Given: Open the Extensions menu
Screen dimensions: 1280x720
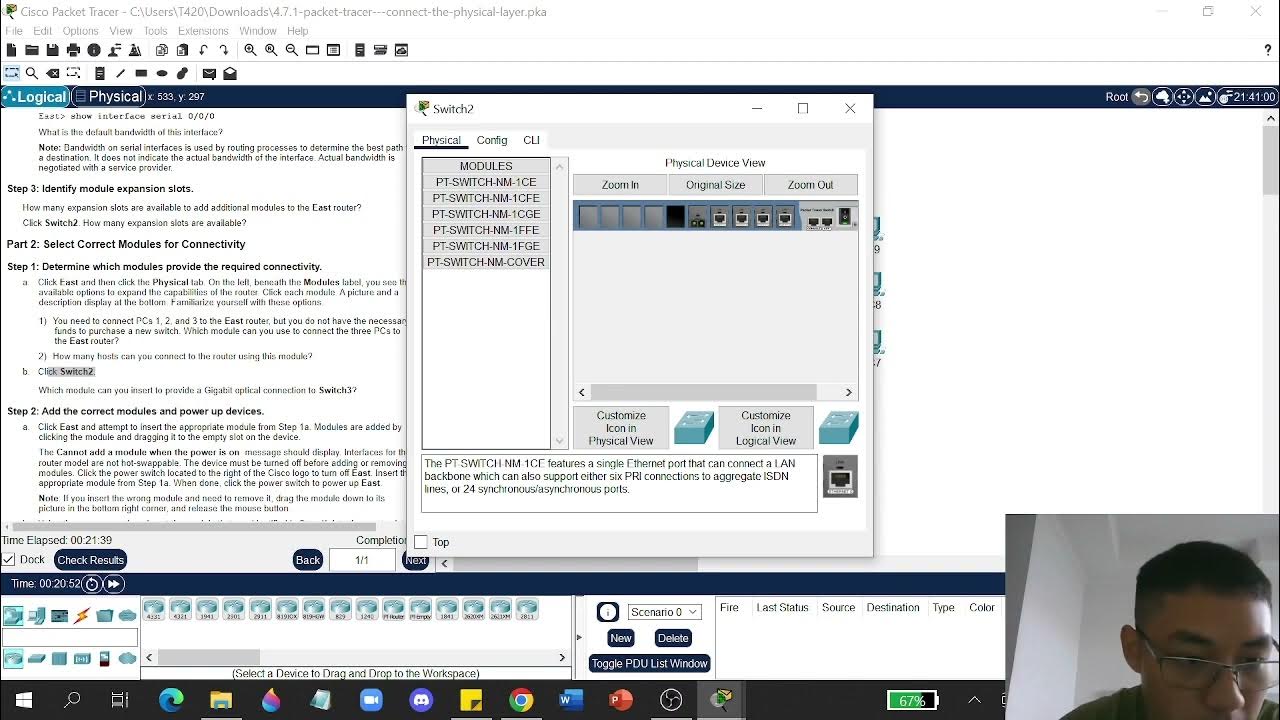Looking at the screenshot, I should (x=203, y=31).
